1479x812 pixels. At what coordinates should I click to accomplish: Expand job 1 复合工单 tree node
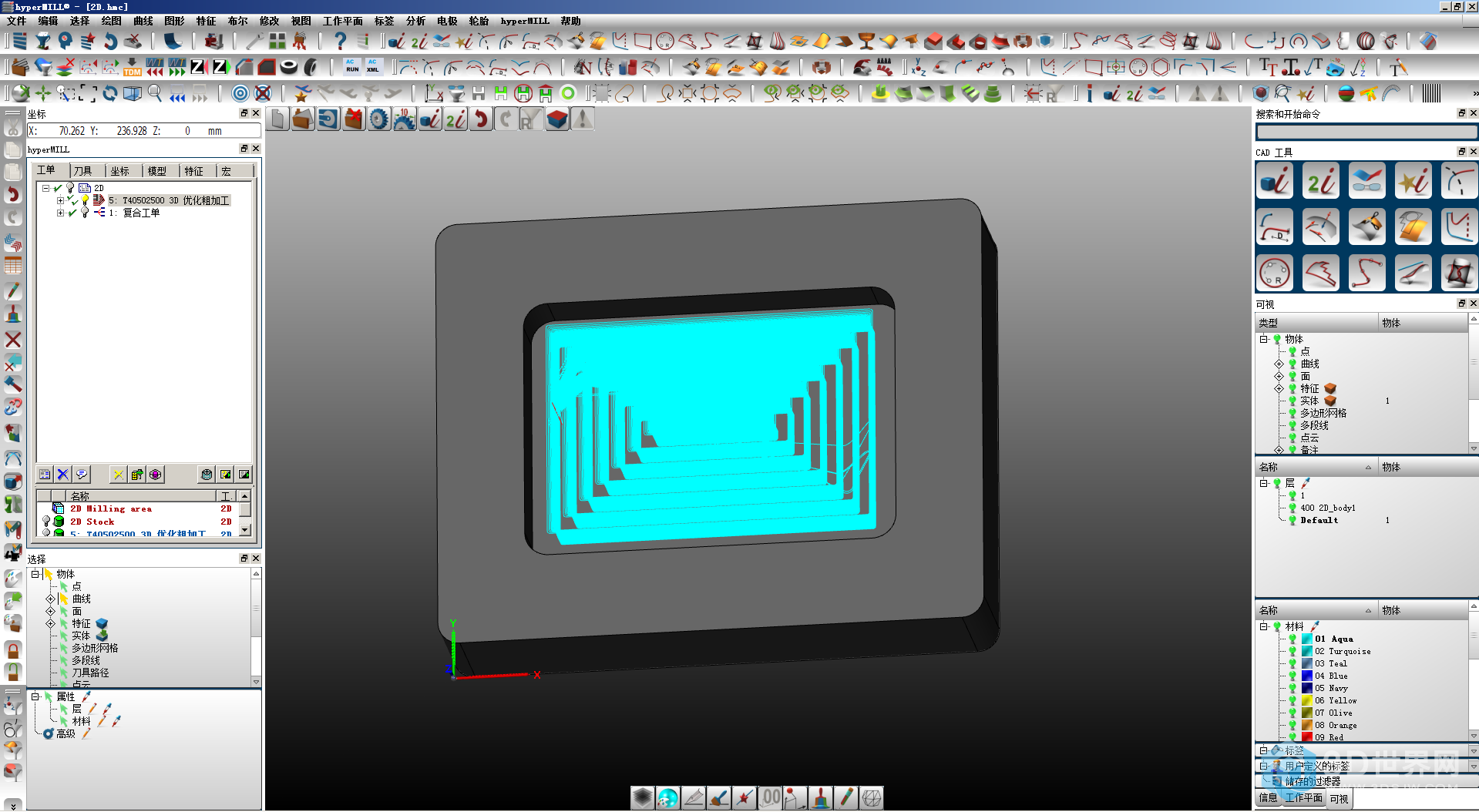60,213
